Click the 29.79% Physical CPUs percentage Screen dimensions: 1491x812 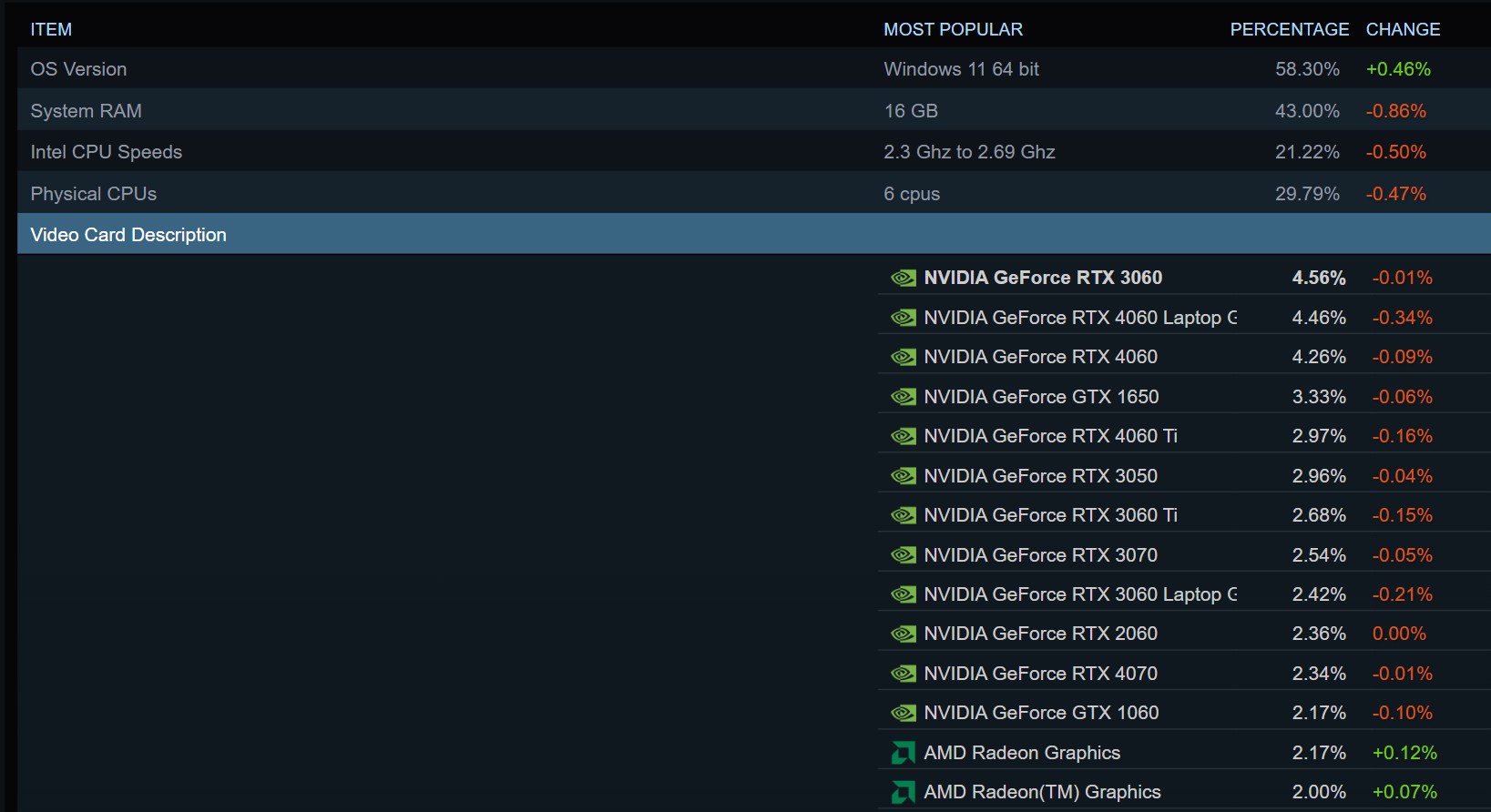(x=1307, y=194)
